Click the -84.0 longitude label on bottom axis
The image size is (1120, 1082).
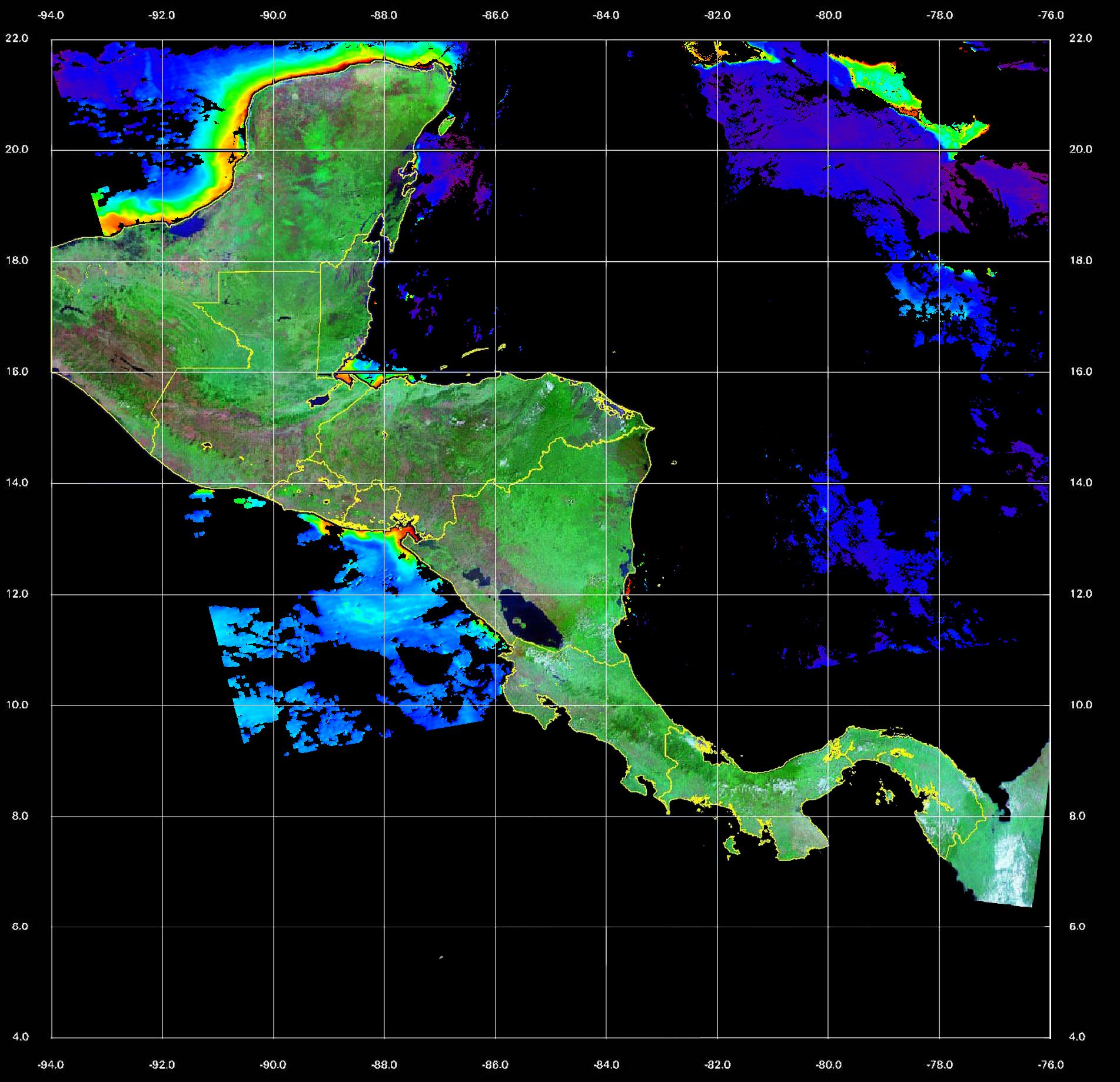(606, 1064)
